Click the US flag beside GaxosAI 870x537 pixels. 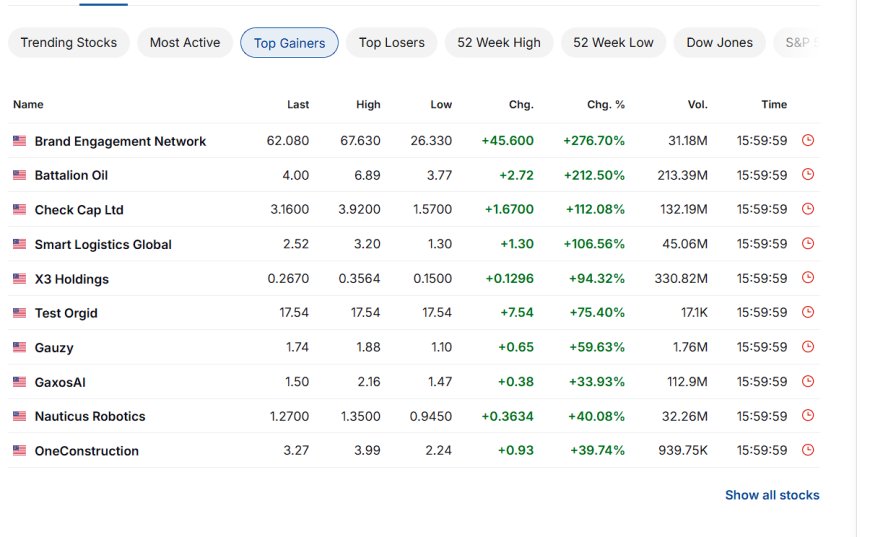click(x=19, y=382)
